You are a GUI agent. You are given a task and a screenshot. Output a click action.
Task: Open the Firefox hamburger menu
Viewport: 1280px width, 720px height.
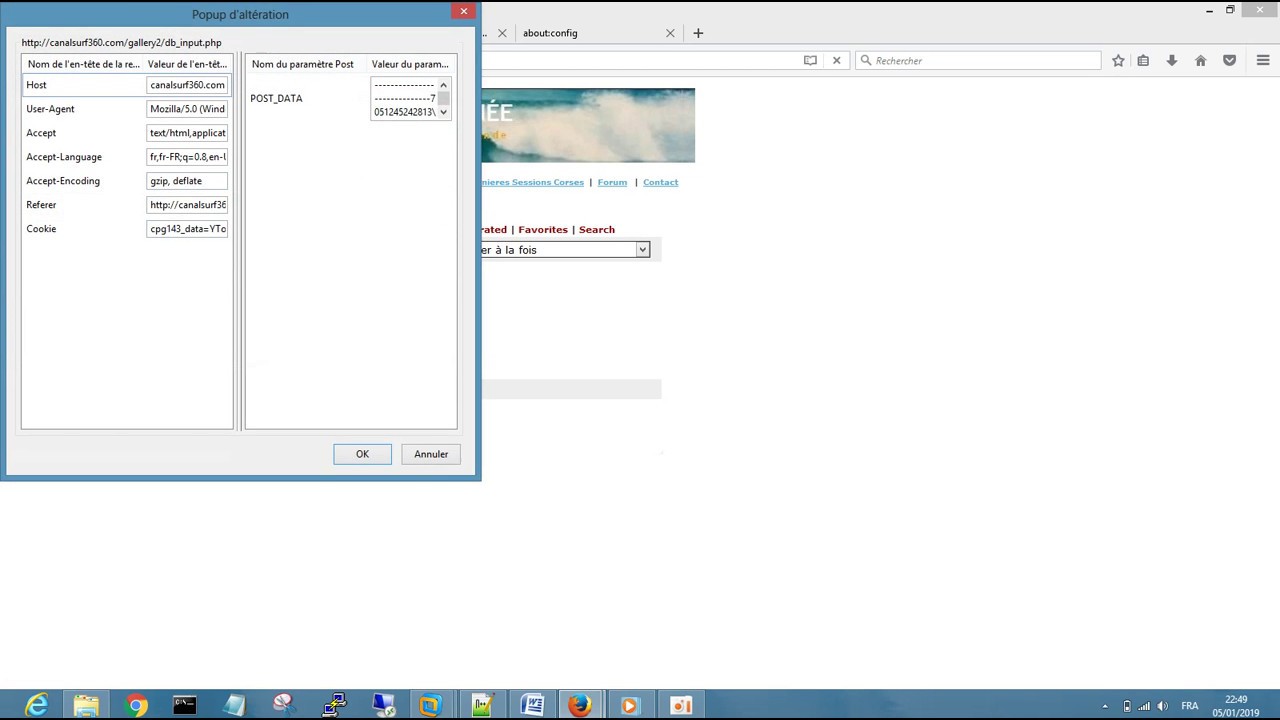[1263, 60]
